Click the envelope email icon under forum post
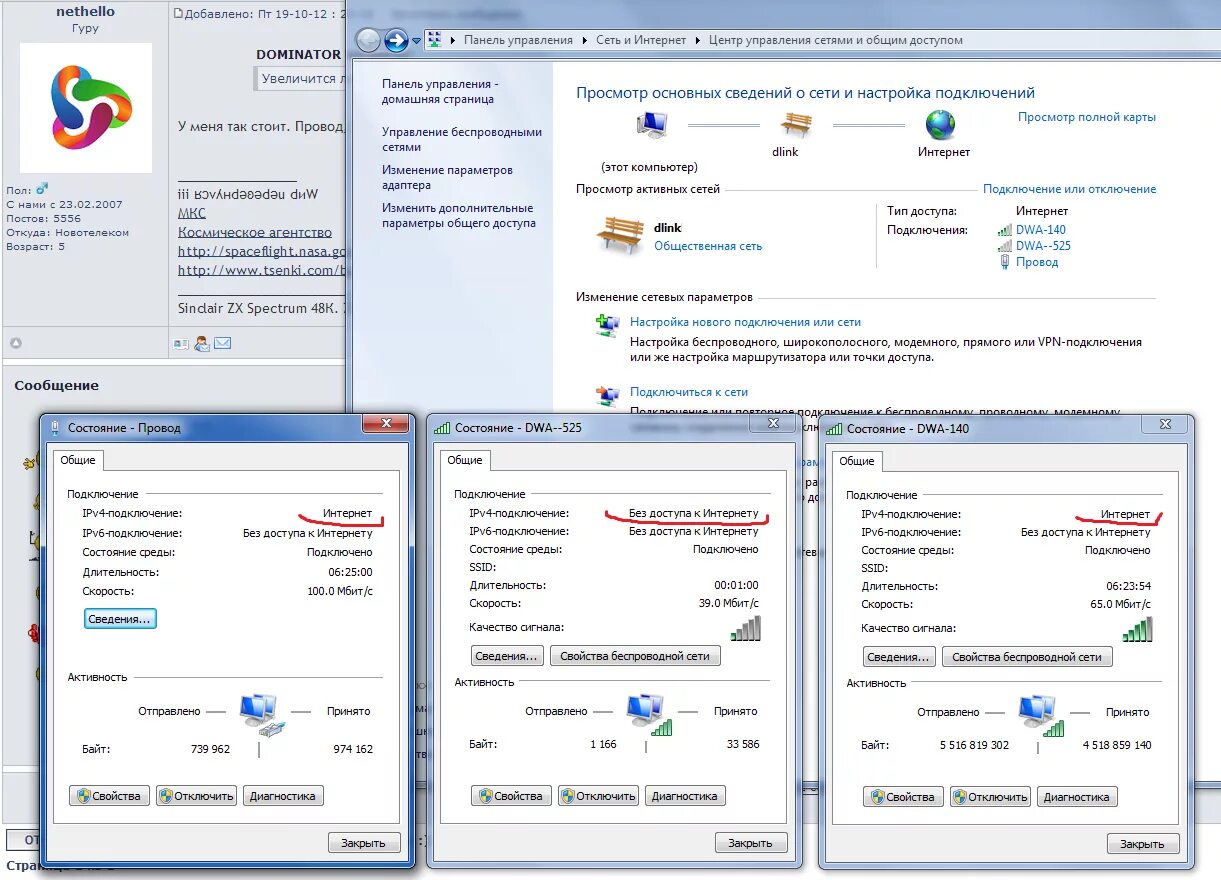This screenshot has height=880, width=1221. point(222,343)
